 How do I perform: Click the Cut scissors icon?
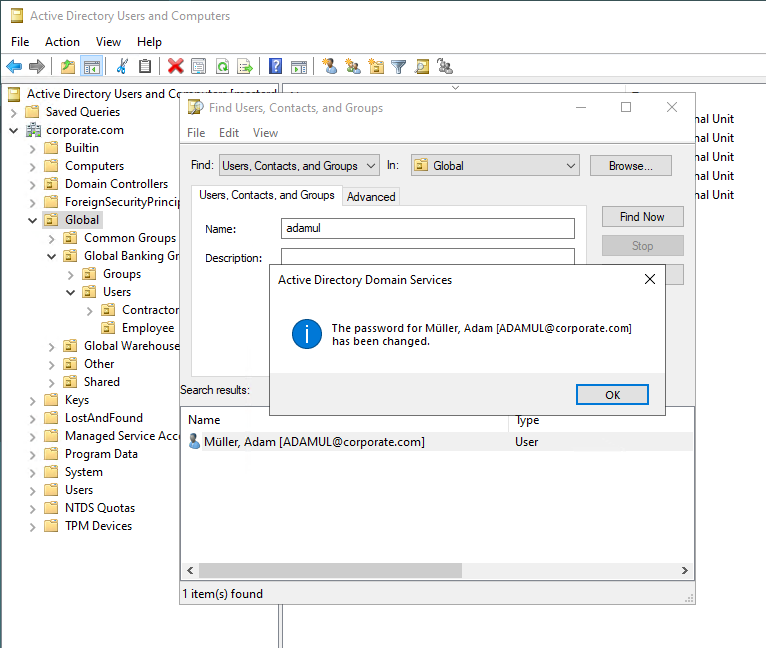click(x=122, y=66)
